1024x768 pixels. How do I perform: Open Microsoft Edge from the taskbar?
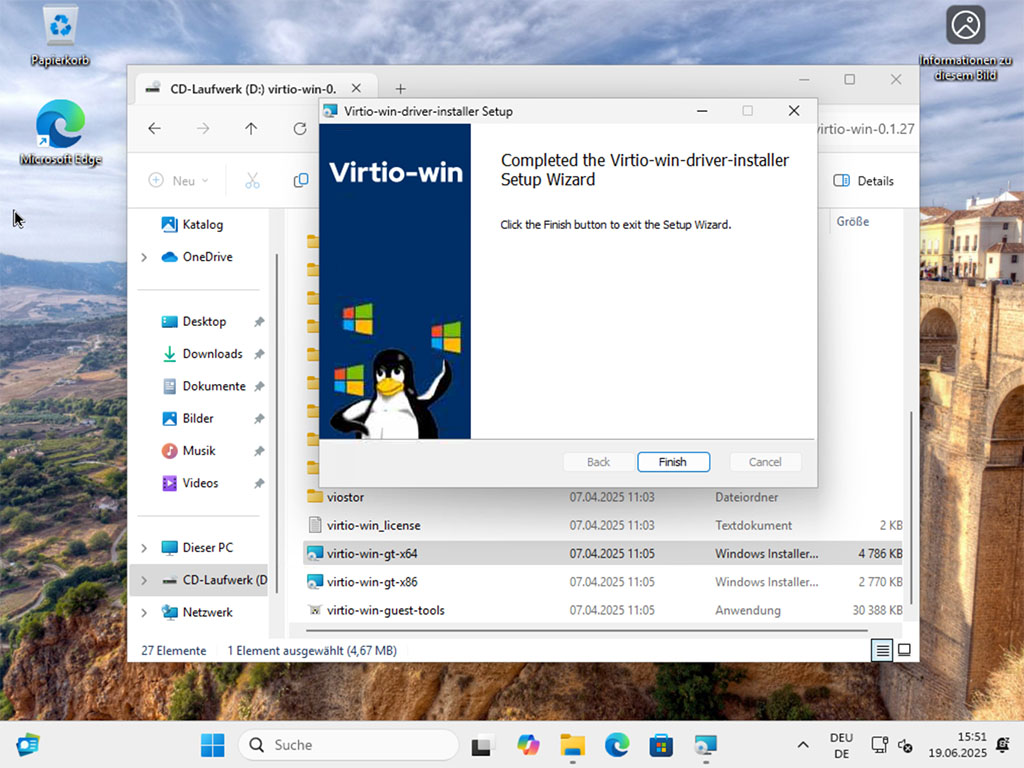[x=616, y=745]
